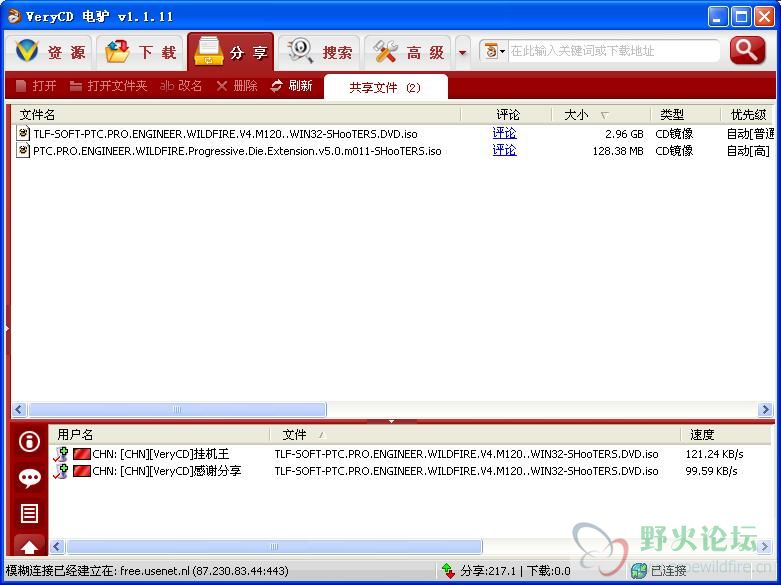The width and height of the screenshot is (781, 585).
Task: Click server status text free.usenet.nl
Action: 147,571
